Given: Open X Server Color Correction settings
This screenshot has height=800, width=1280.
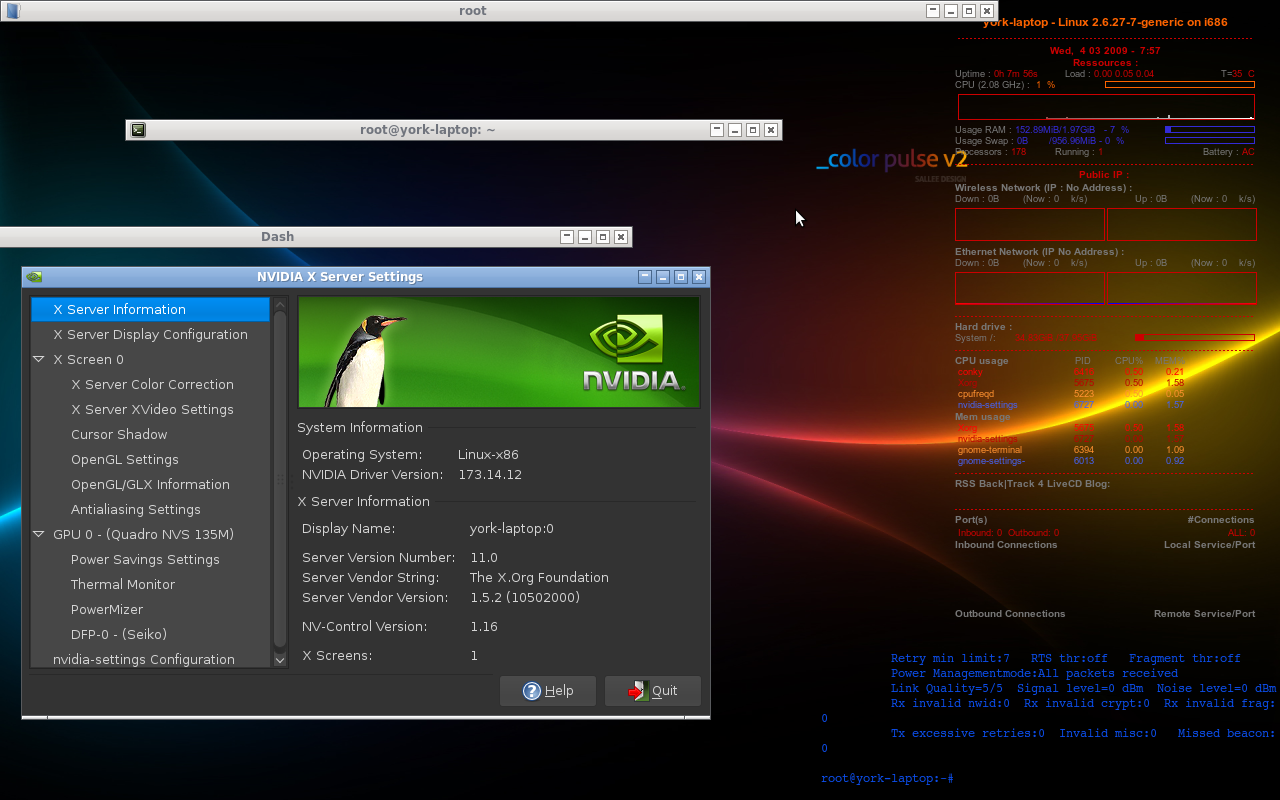Looking at the screenshot, I should (x=152, y=384).
